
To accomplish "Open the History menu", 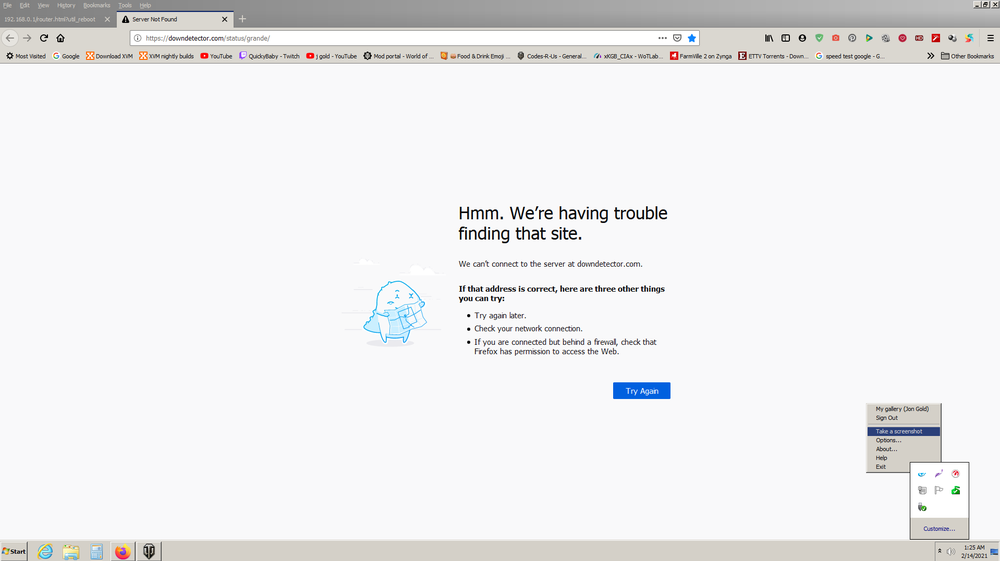I will click(66, 5).
